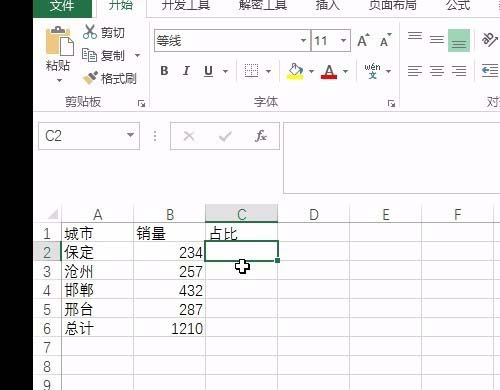Open font name dropdown 等线

pos(303,41)
